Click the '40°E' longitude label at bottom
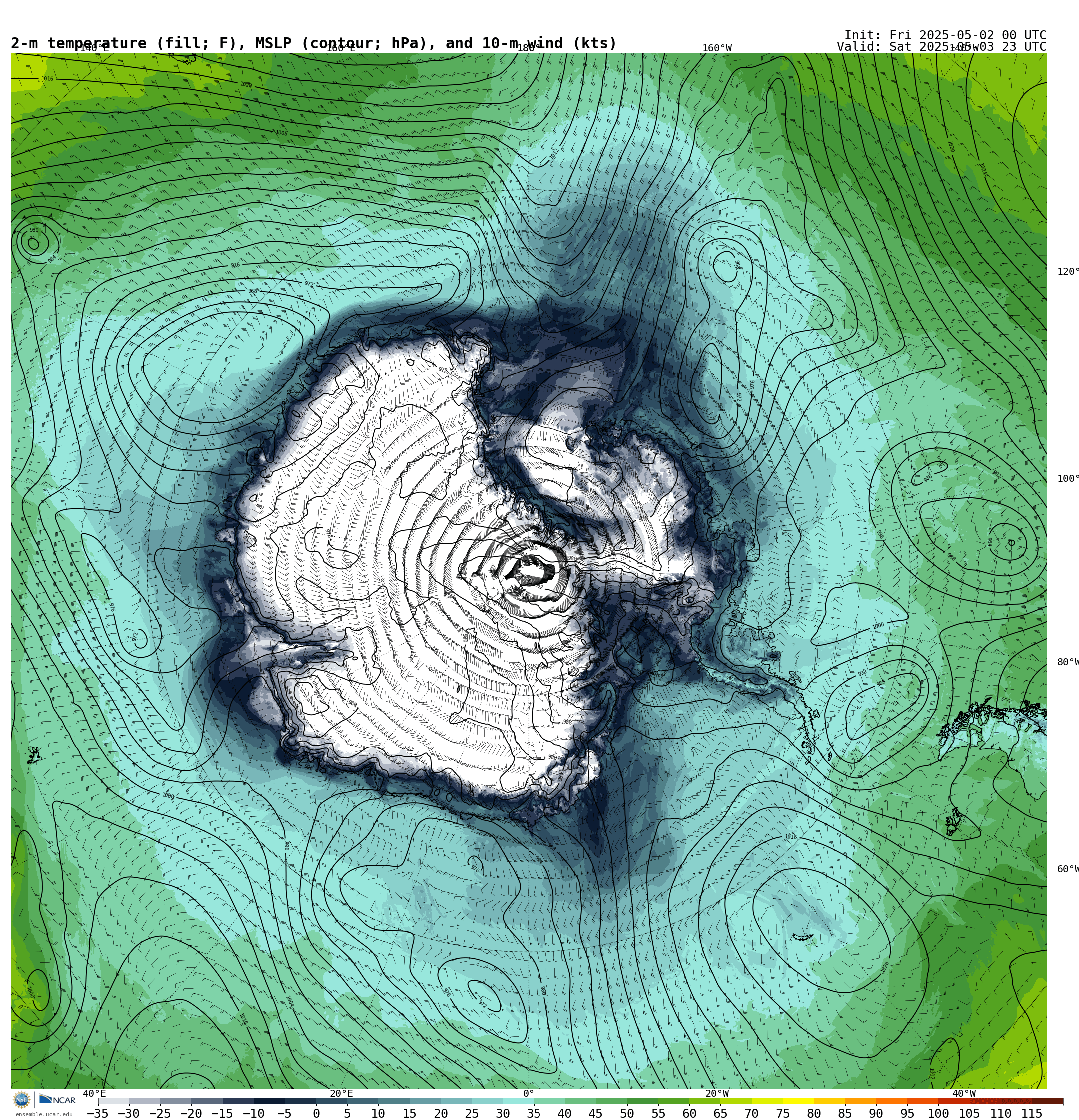Screen dimensions: 1079x1120 pyautogui.click(x=94, y=1093)
